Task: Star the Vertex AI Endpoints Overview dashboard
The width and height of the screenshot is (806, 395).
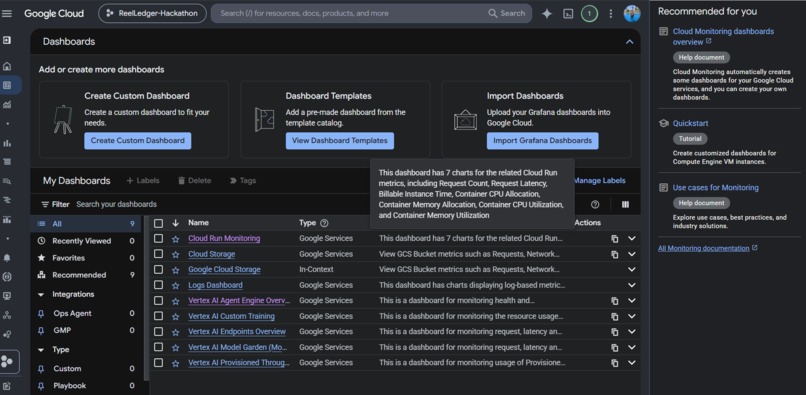Action: click(175, 332)
